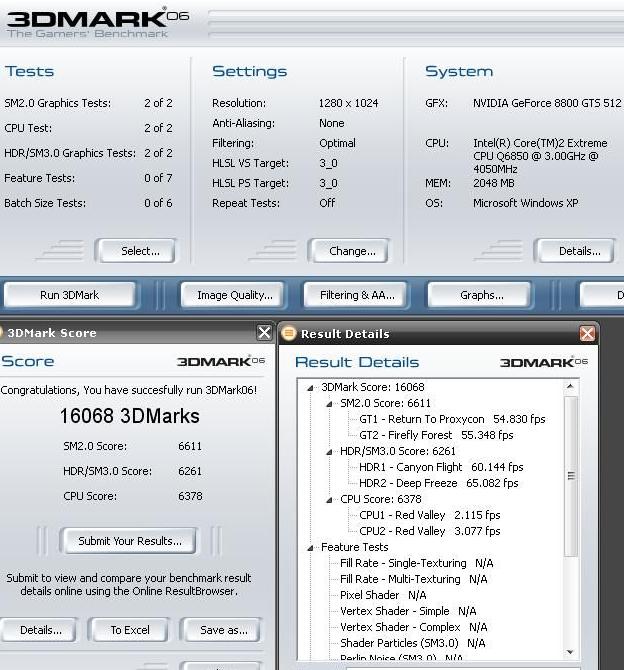624x670 pixels.
Task: Close the Result Details window
Action: coord(587,333)
